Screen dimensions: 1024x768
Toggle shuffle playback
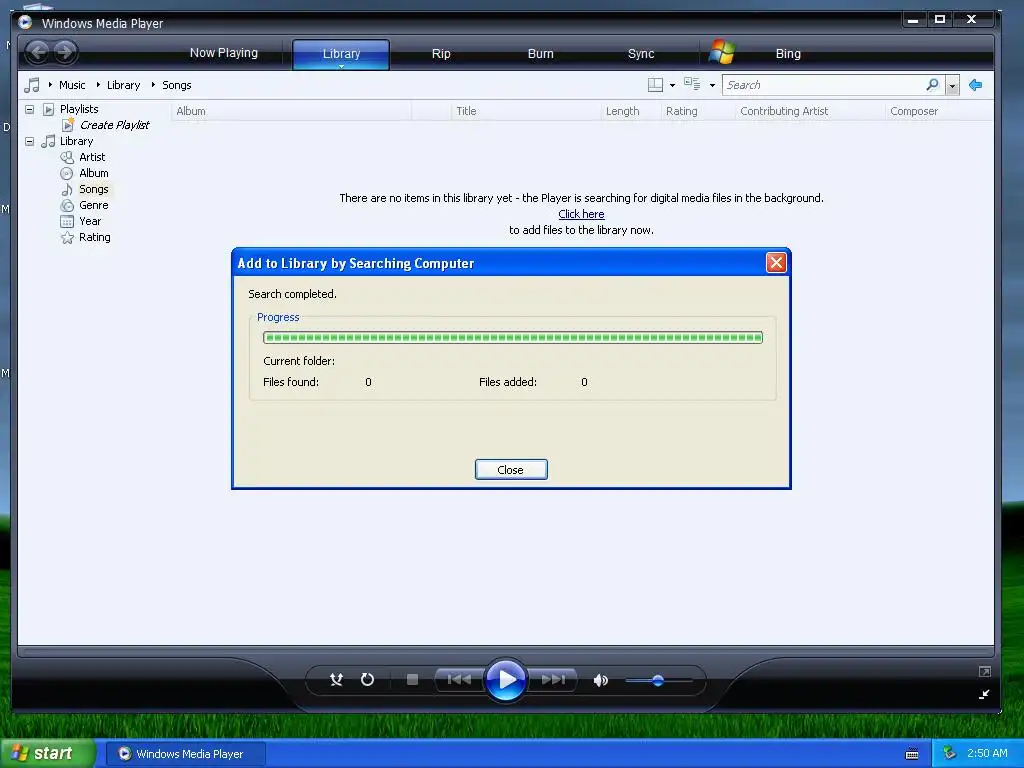click(336, 680)
